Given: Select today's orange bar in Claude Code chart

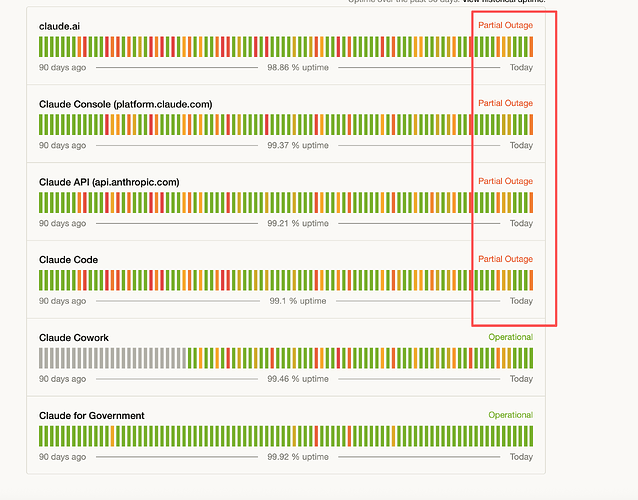Looking at the screenshot, I should pyautogui.click(x=531, y=280).
